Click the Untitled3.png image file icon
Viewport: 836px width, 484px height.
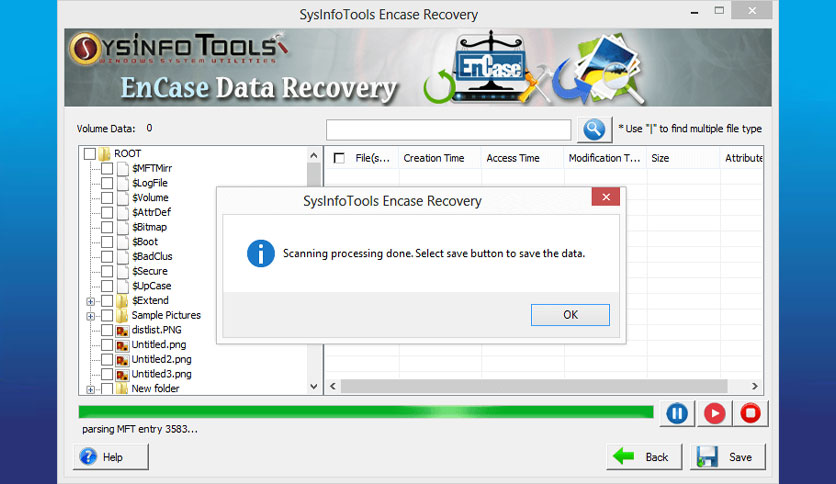[123, 375]
